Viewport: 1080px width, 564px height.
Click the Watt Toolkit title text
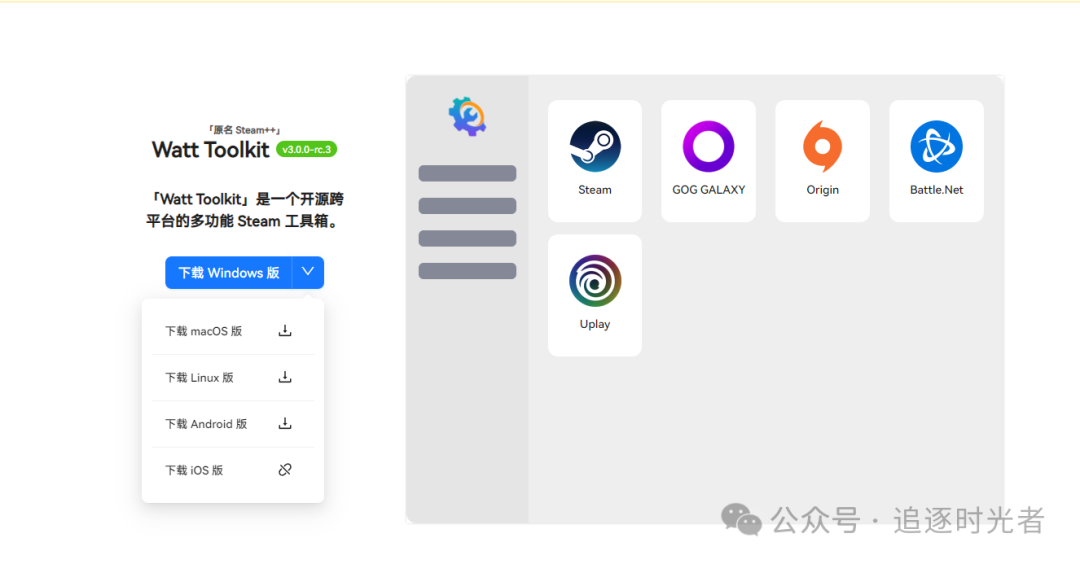[211, 149]
